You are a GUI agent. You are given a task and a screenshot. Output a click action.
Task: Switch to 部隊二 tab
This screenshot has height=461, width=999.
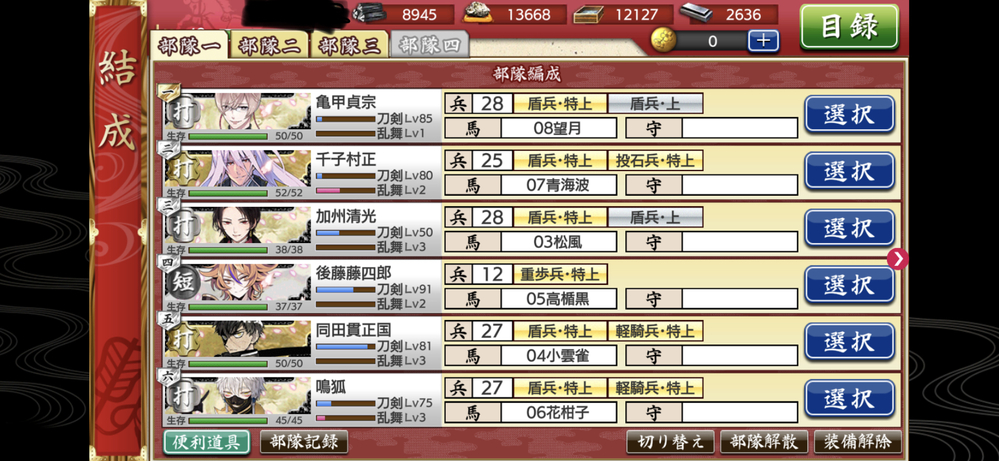pos(270,46)
